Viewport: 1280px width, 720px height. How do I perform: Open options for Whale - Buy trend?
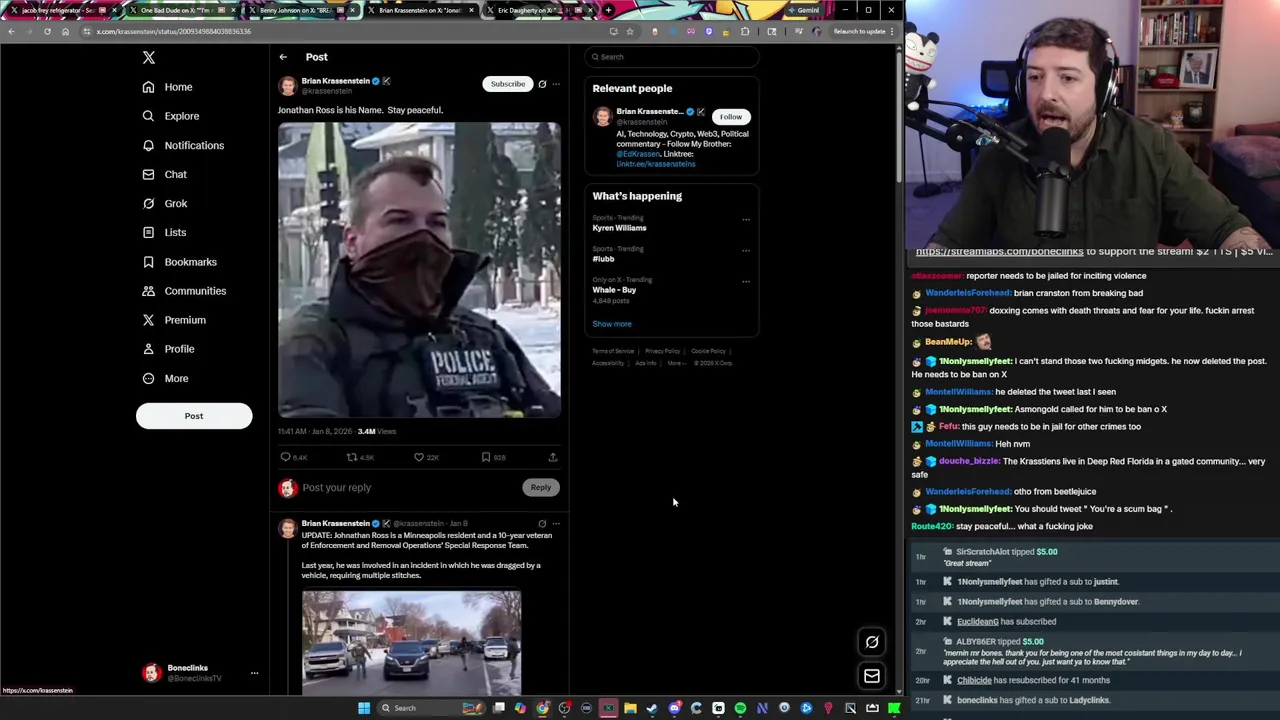pyautogui.click(x=746, y=281)
